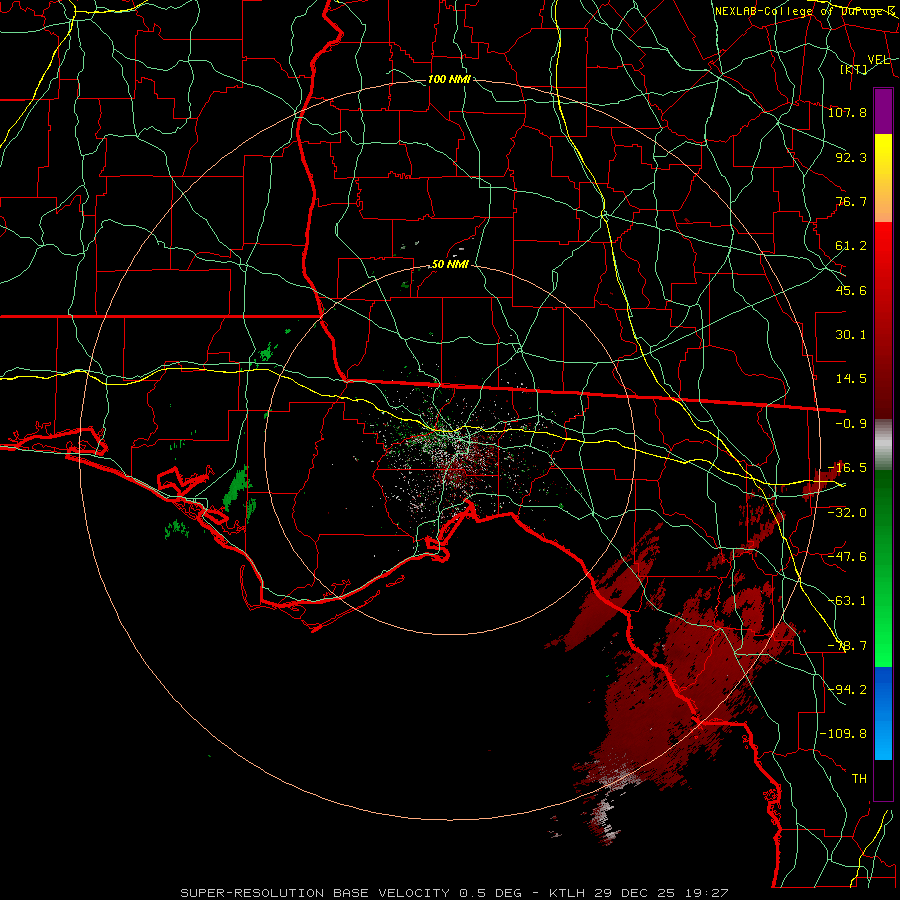Click the 50 NMI range ring label
900x900 pixels.
pyautogui.click(x=450, y=265)
